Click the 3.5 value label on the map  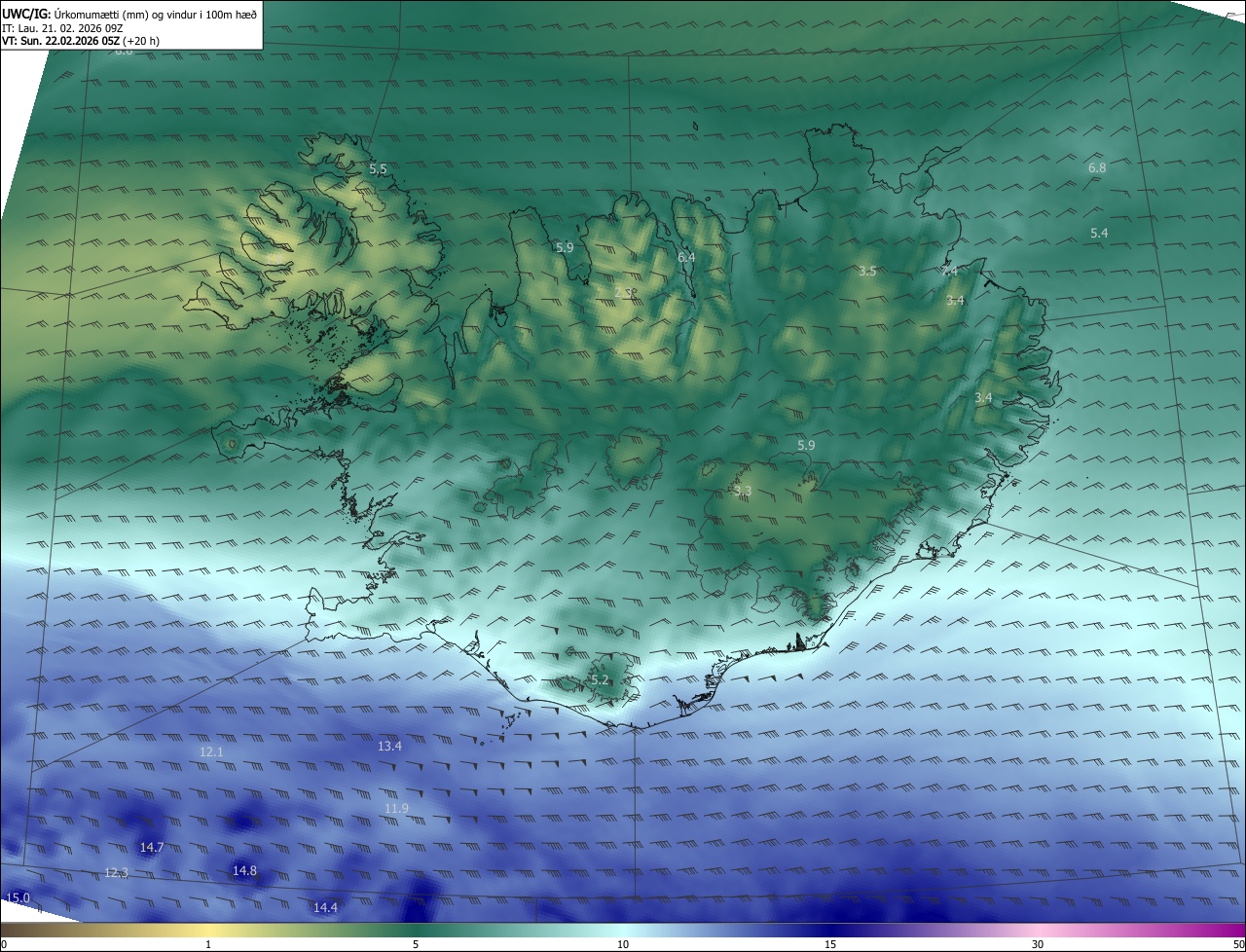pyautogui.click(x=867, y=272)
